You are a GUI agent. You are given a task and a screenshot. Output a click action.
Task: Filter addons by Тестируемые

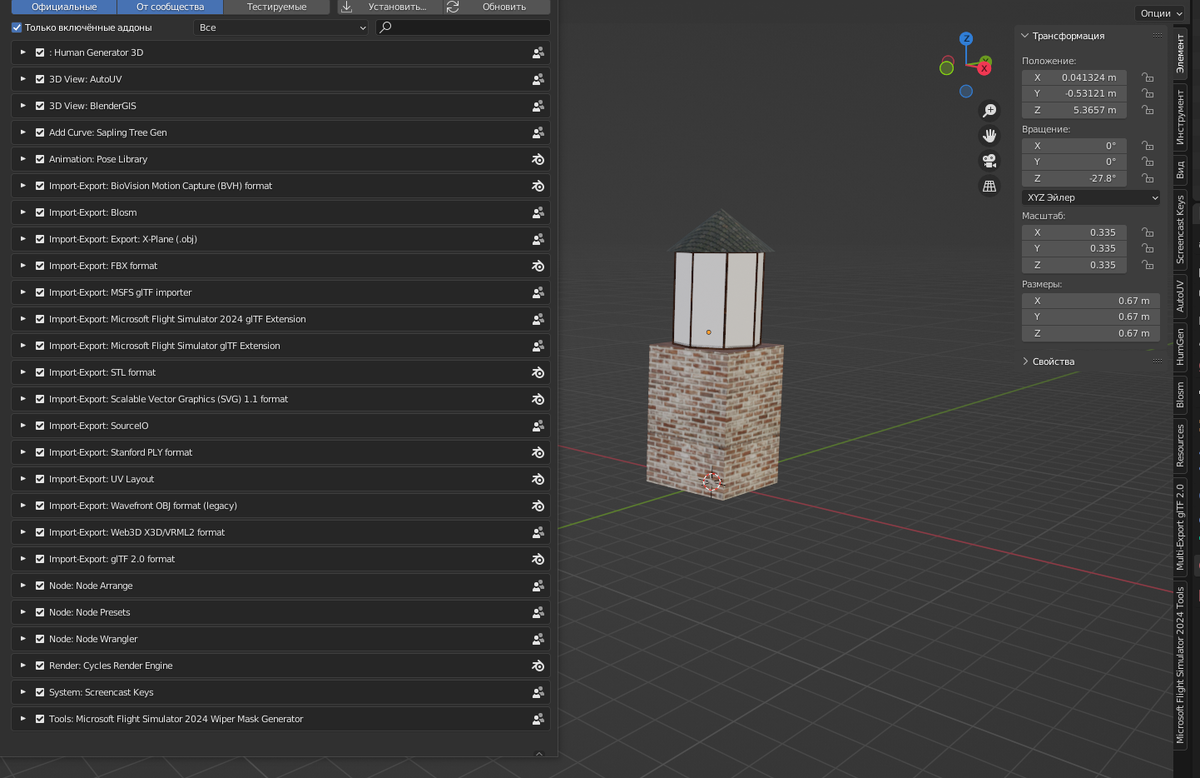point(276,7)
